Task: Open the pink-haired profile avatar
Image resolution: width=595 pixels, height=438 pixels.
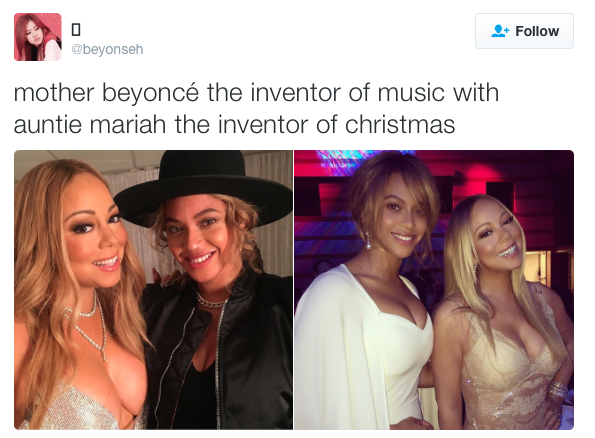Action: point(38,37)
